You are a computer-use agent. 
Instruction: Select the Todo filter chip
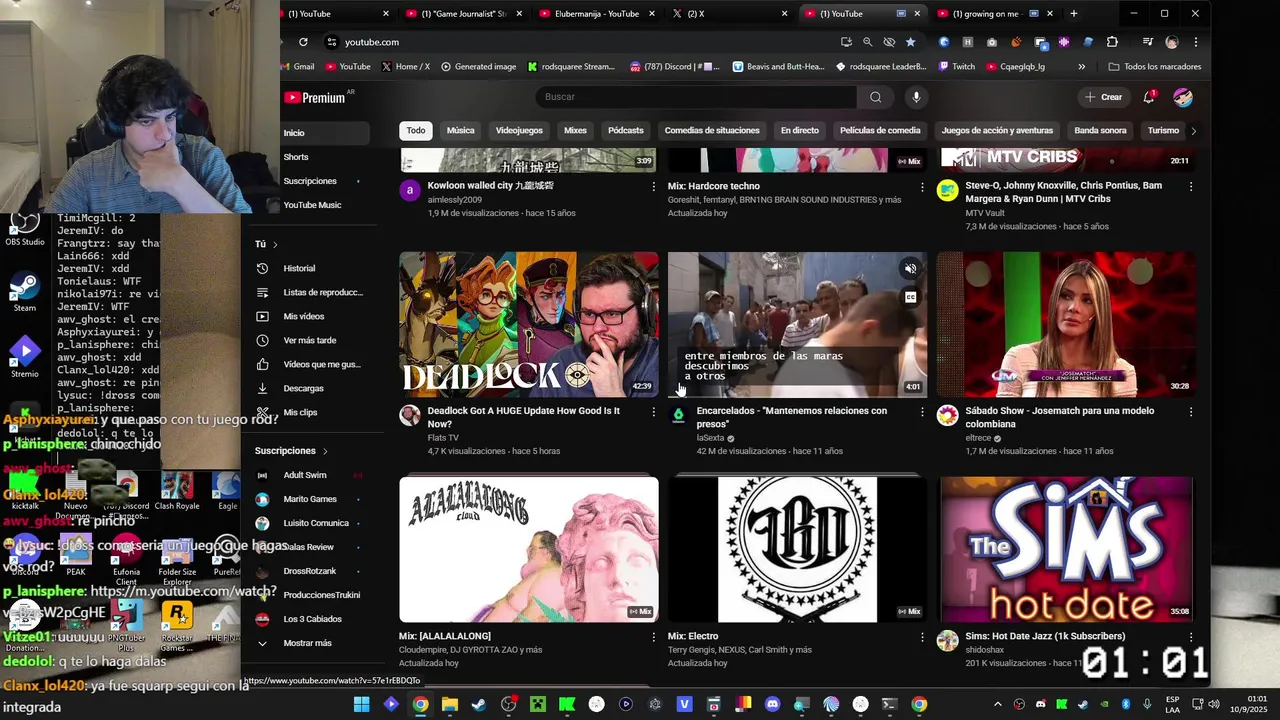click(x=416, y=131)
